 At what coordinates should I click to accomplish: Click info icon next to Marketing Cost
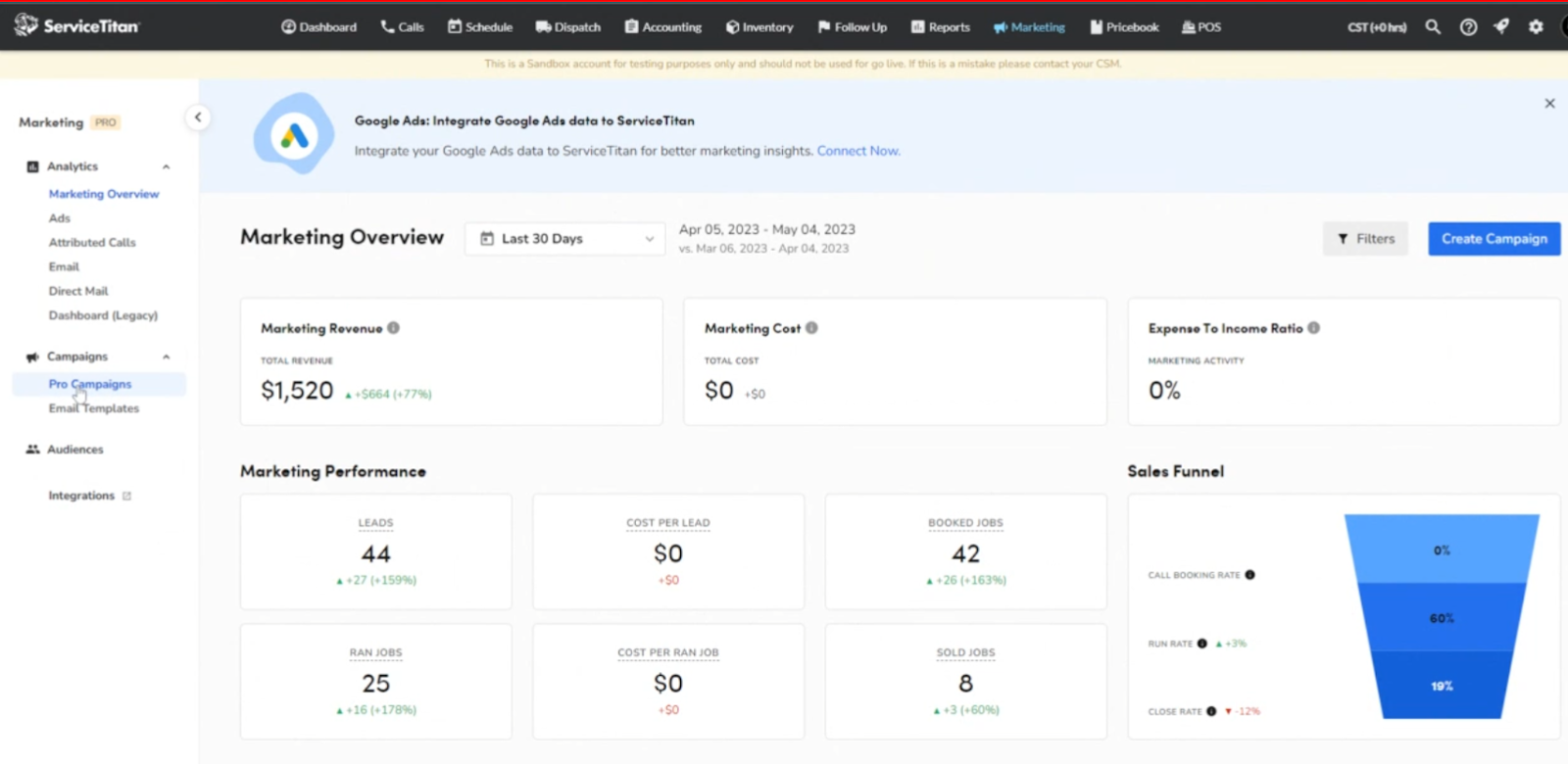pyautogui.click(x=811, y=328)
